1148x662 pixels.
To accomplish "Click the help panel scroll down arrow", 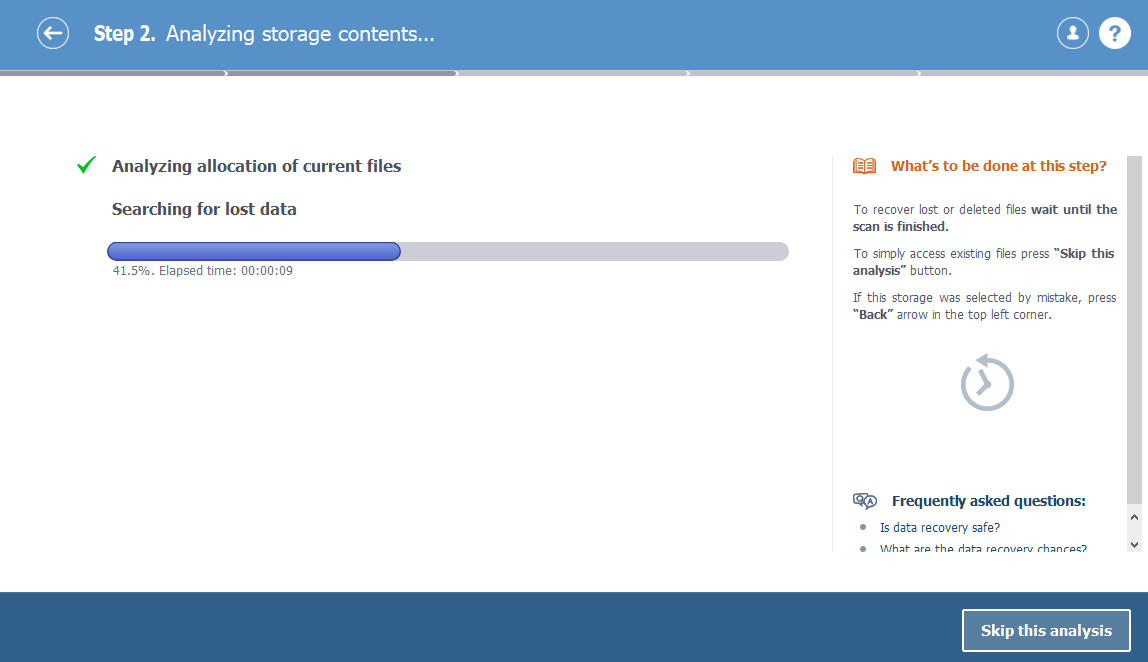I will tap(1134, 544).
